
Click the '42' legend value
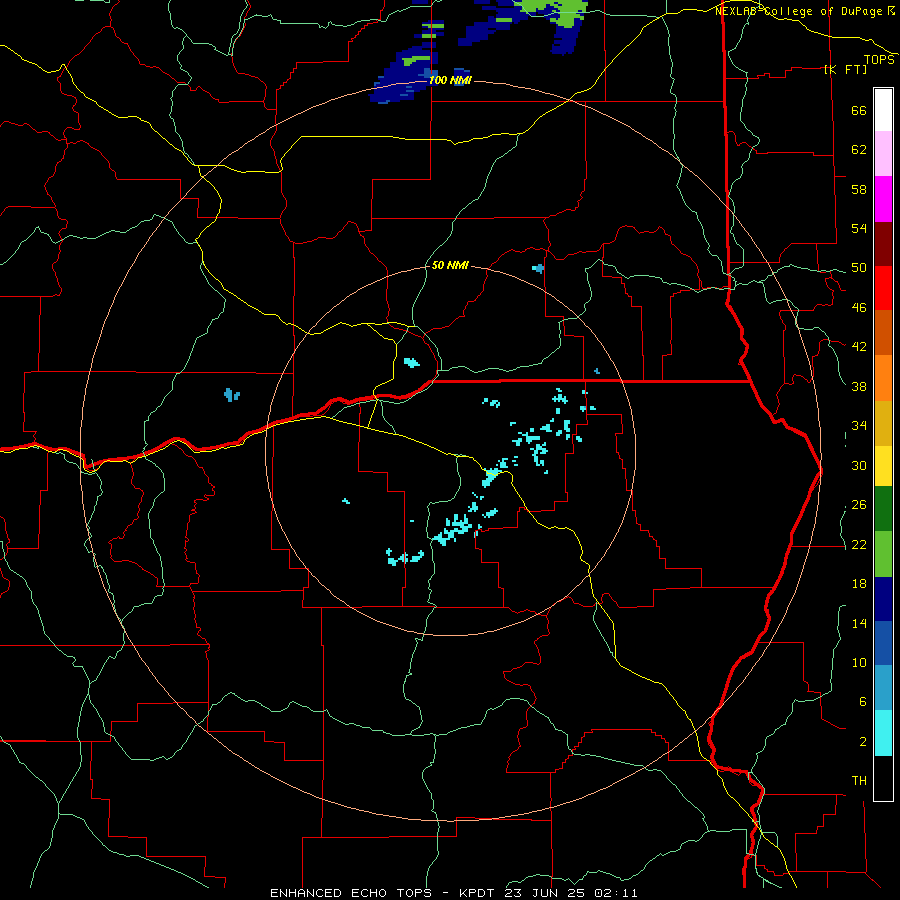coord(859,347)
